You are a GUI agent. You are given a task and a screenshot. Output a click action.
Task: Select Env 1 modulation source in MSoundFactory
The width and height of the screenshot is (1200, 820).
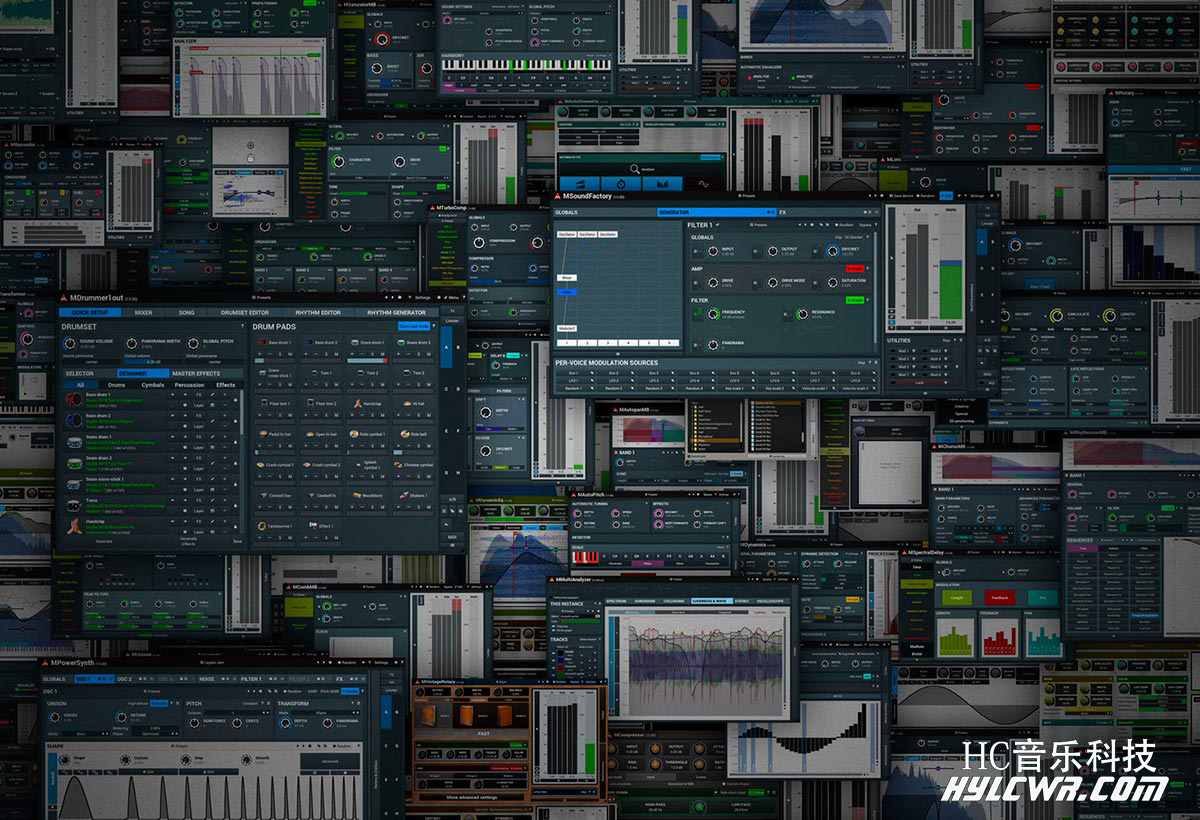(x=574, y=373)
